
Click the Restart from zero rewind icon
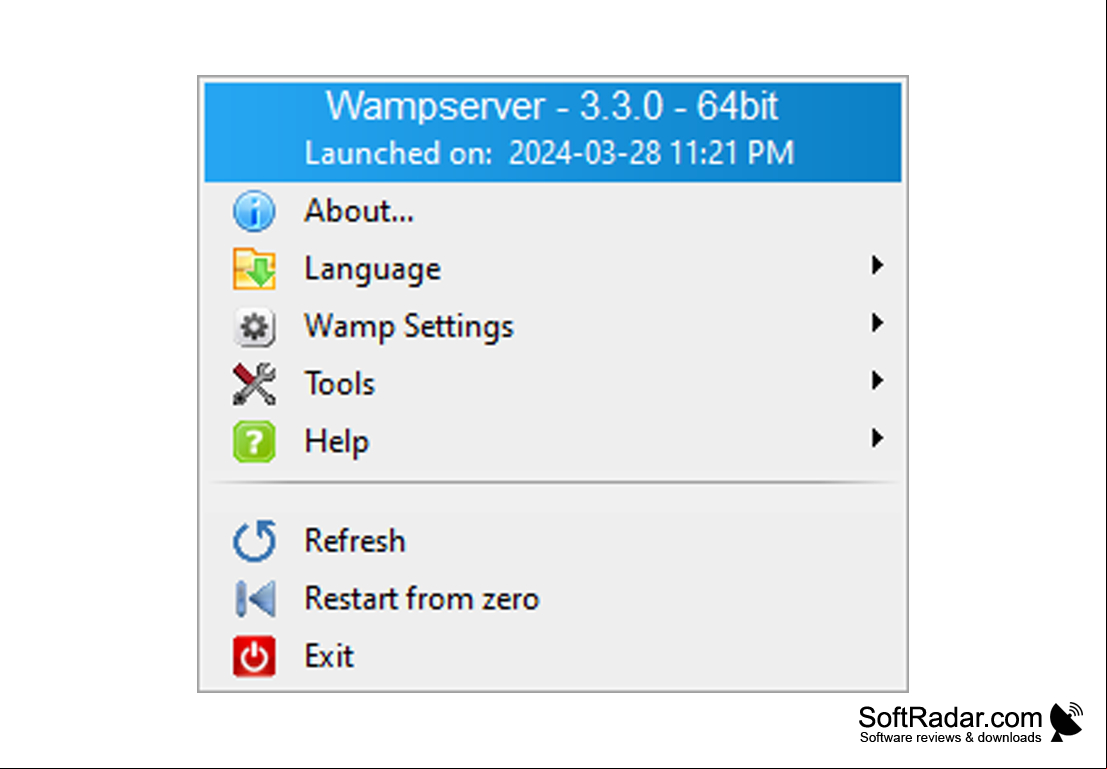point(255,599)
